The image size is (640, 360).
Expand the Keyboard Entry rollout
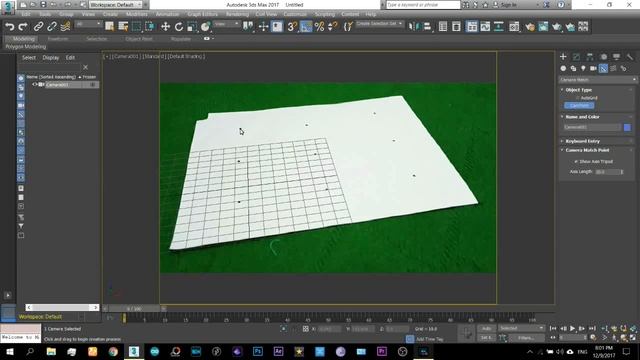pyautogui.click(x=582, y=141)
